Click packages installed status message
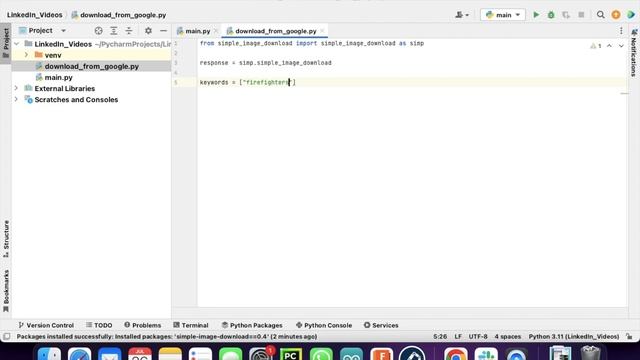 point(167,337)
